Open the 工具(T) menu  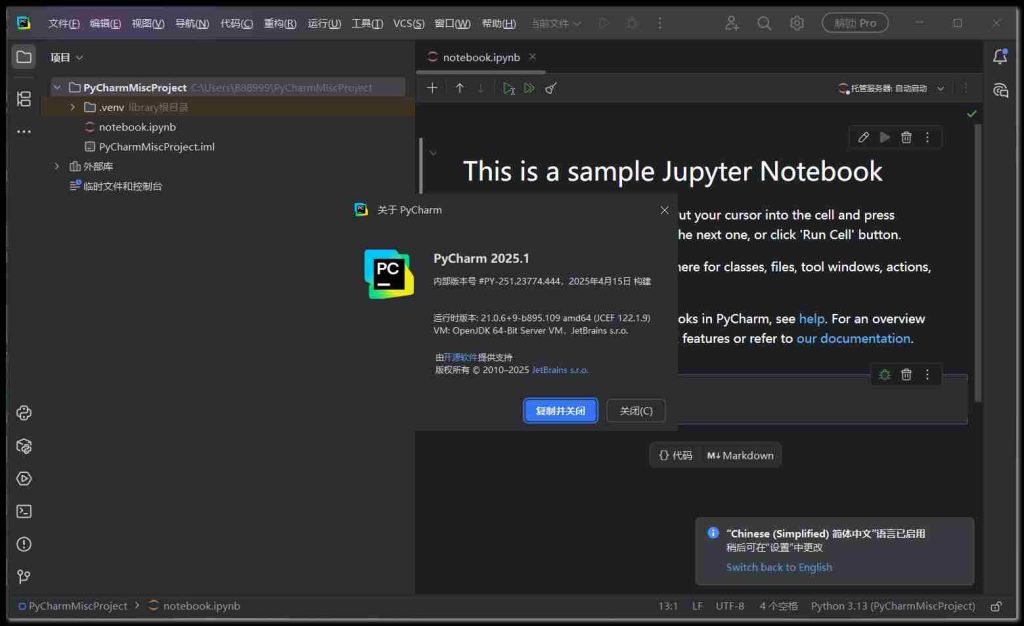tap(368, 23)
